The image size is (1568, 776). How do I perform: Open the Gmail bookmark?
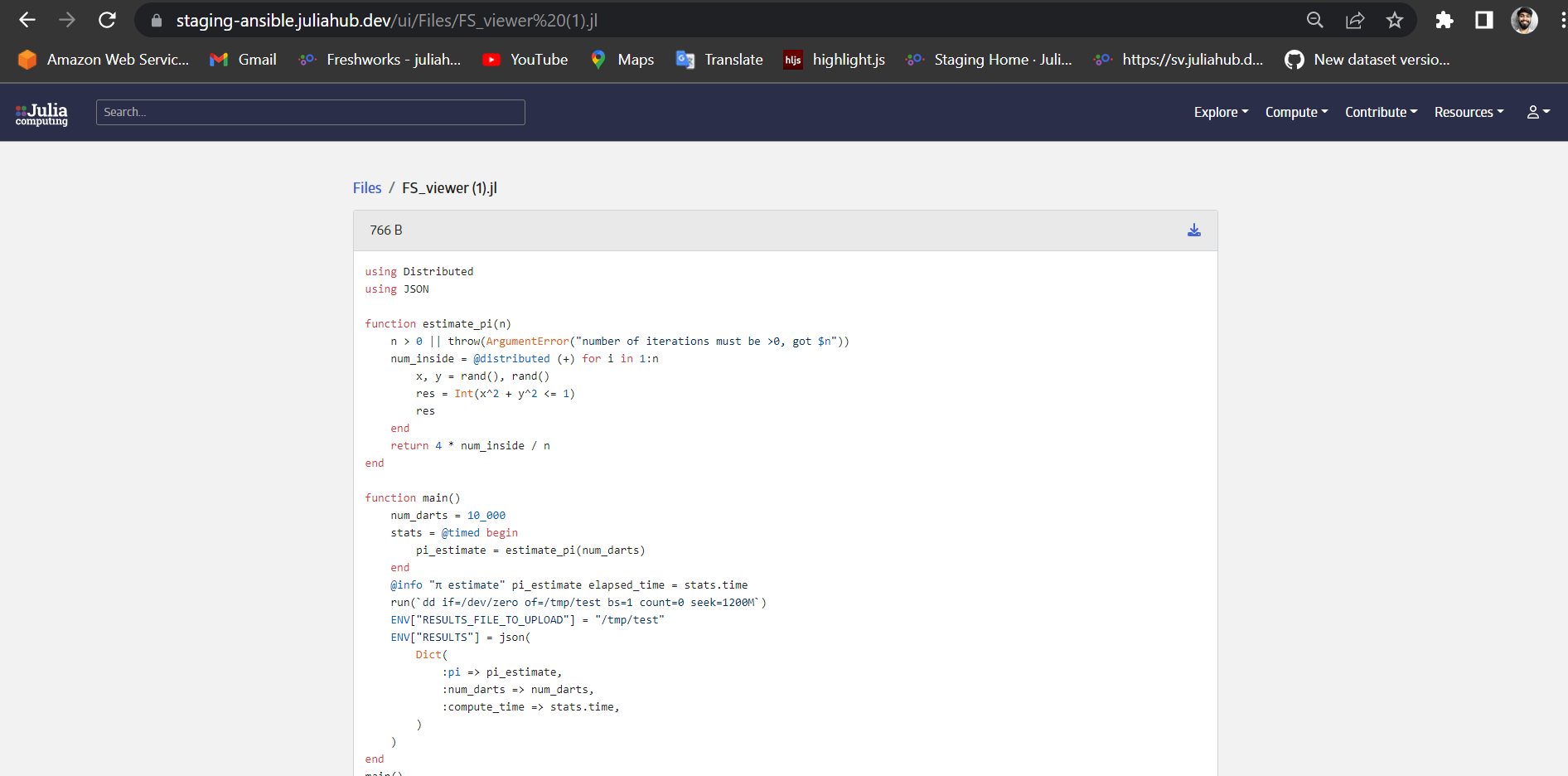[x=243, y=60]
